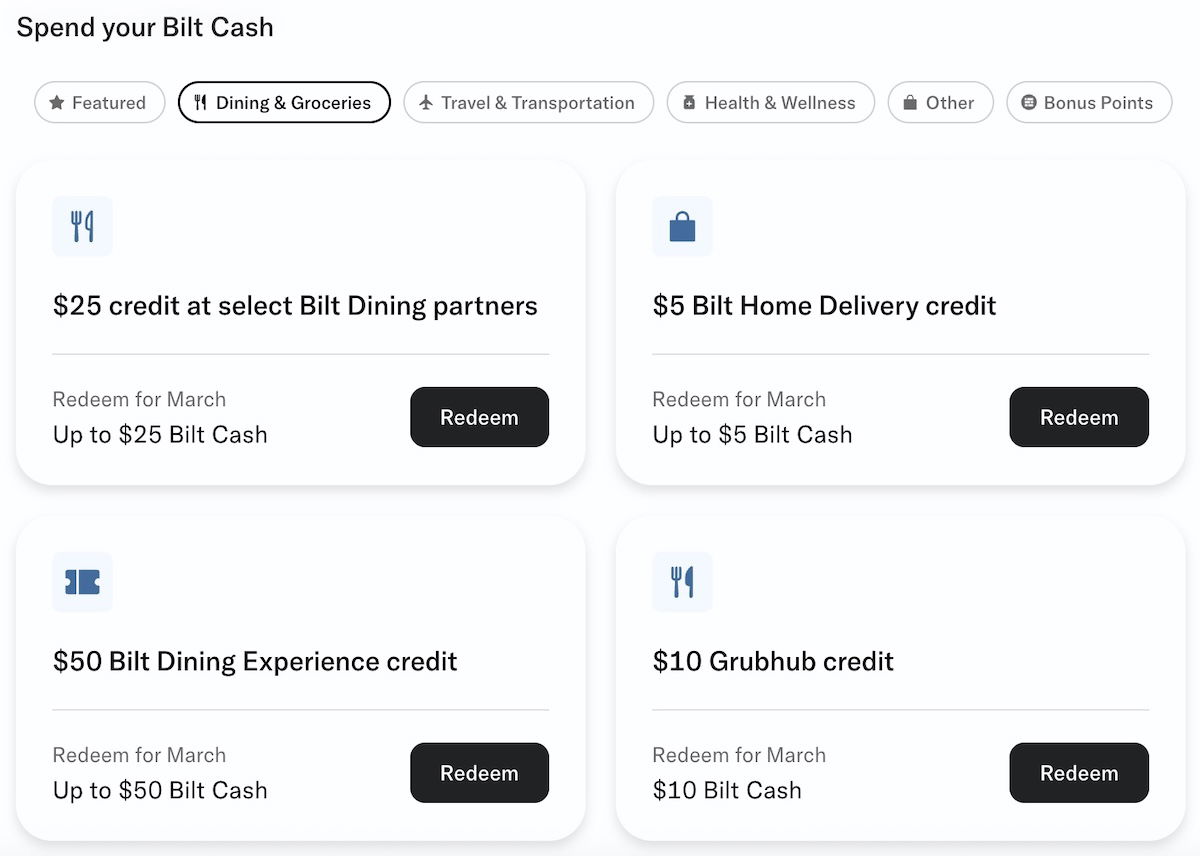Viewport: 1200px width, 856px height.
Task: Click the fork and knife icon on Grubhub card
Action: tap(682, 582)
